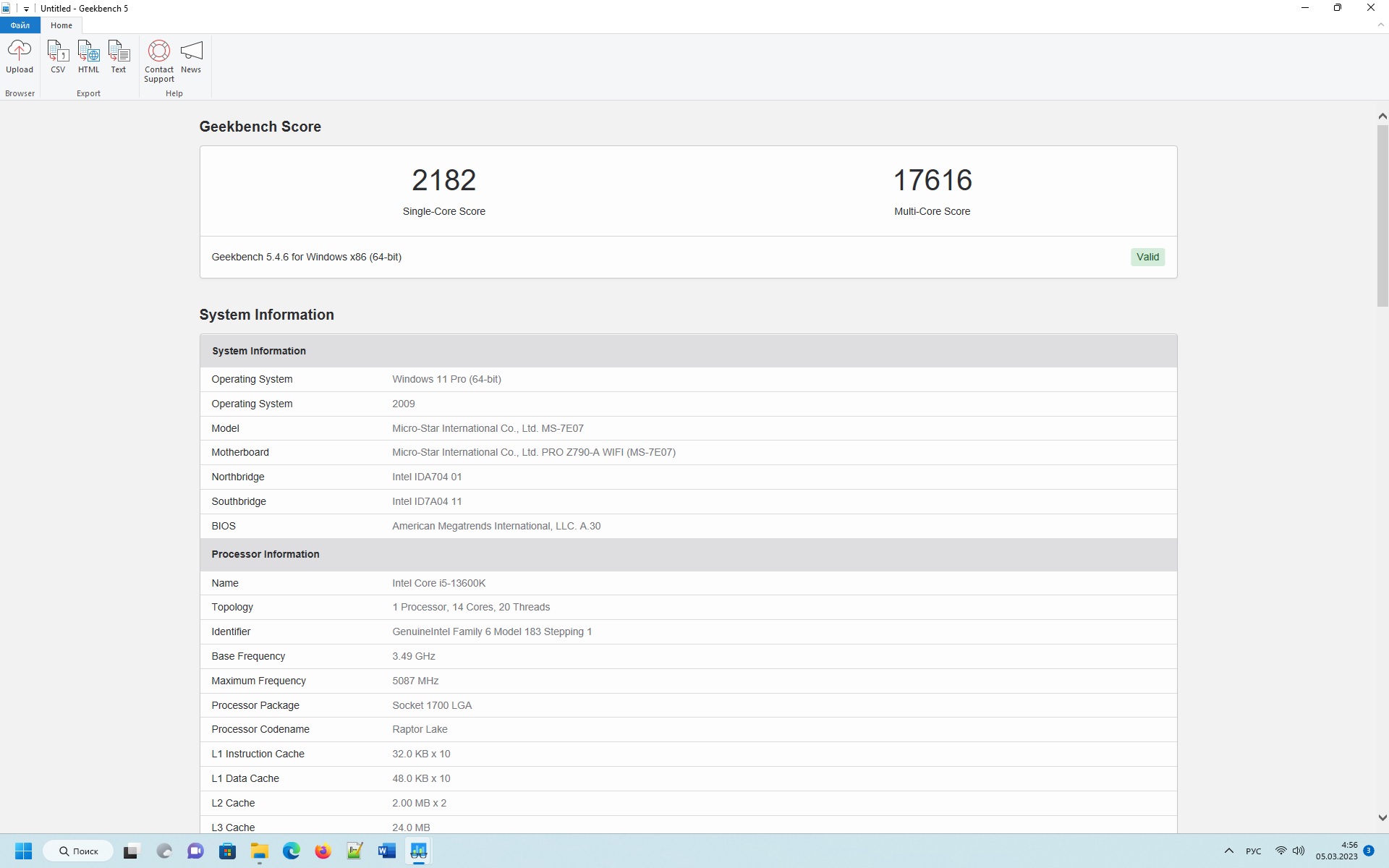Open the Windows Start menu
1389x868 pixels.
(23, 851)
